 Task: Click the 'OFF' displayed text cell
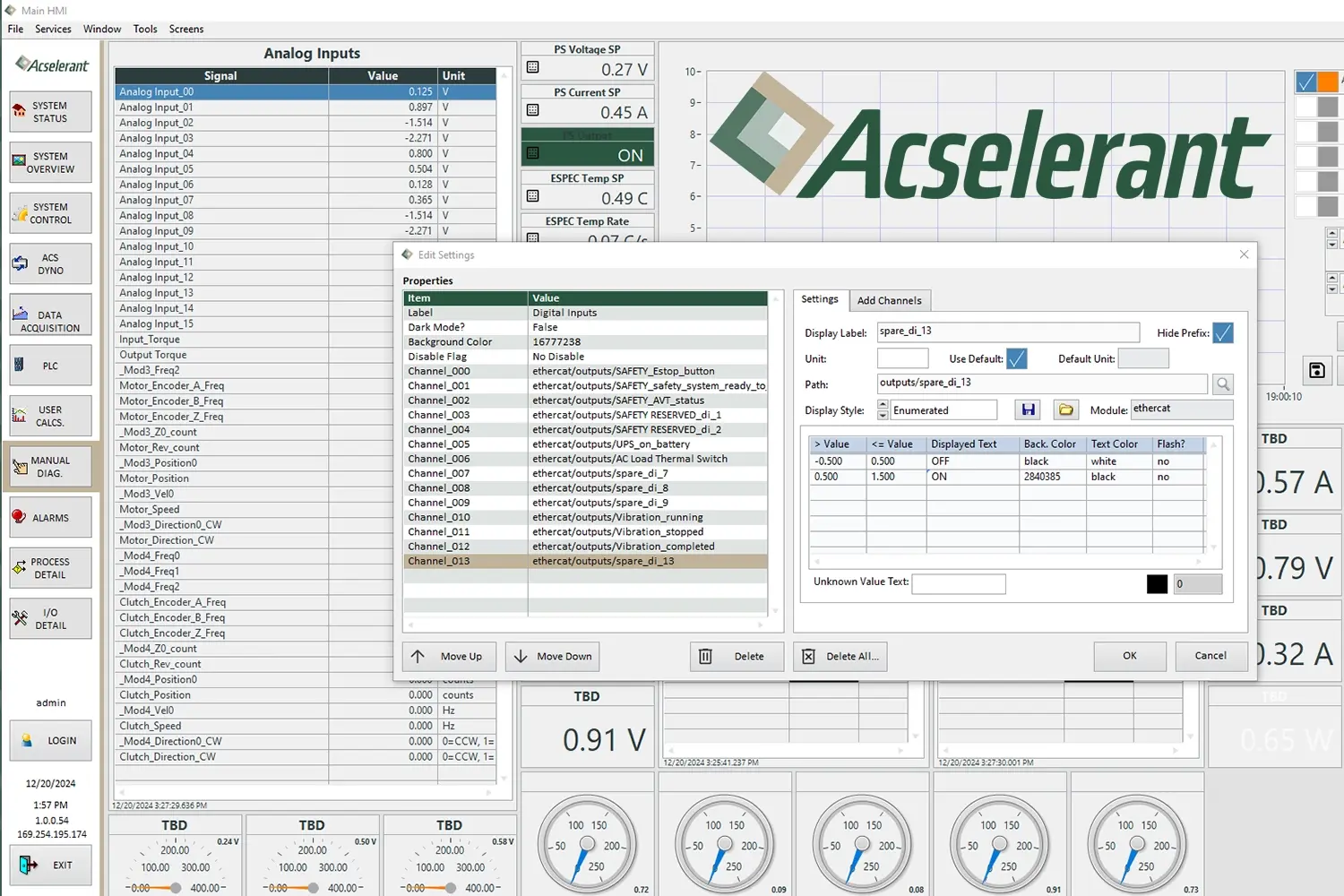(x=973, y=461)
